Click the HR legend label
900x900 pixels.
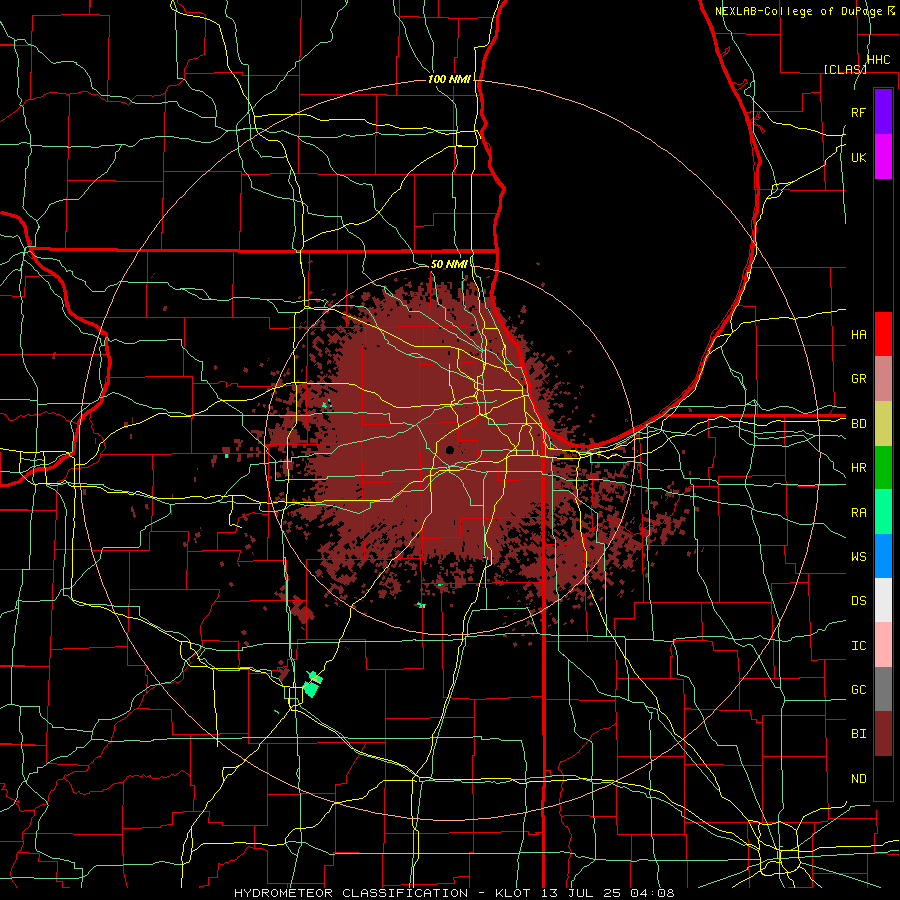coord(859,468)
